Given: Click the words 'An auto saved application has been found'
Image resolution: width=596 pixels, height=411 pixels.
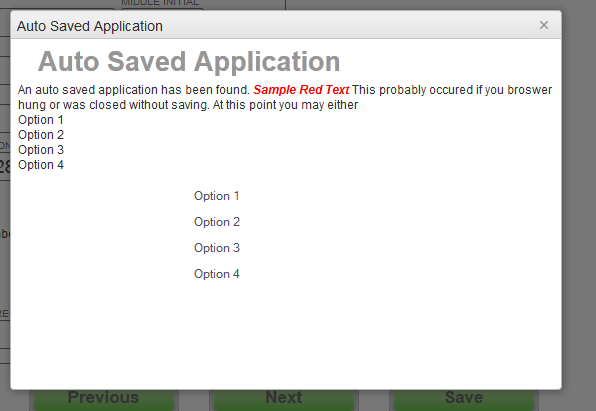Looking at the screenshot, I should (x=134, y=90).
